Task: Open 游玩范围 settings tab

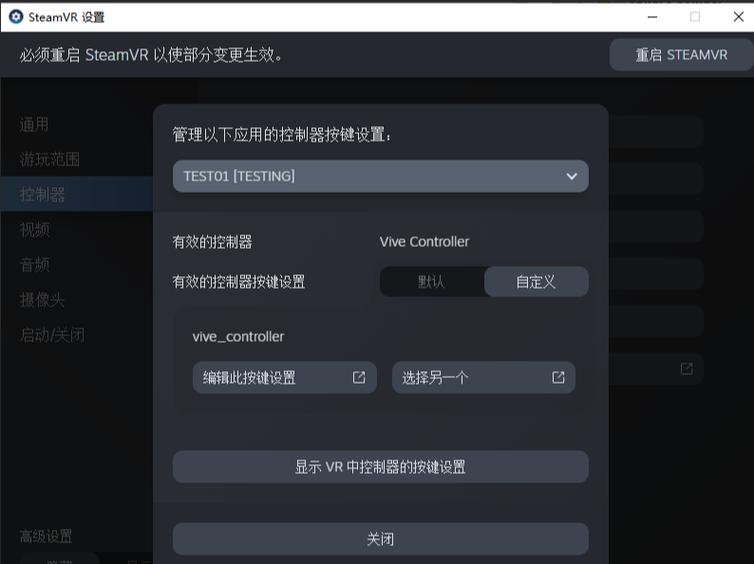Action: click(77, 160)
